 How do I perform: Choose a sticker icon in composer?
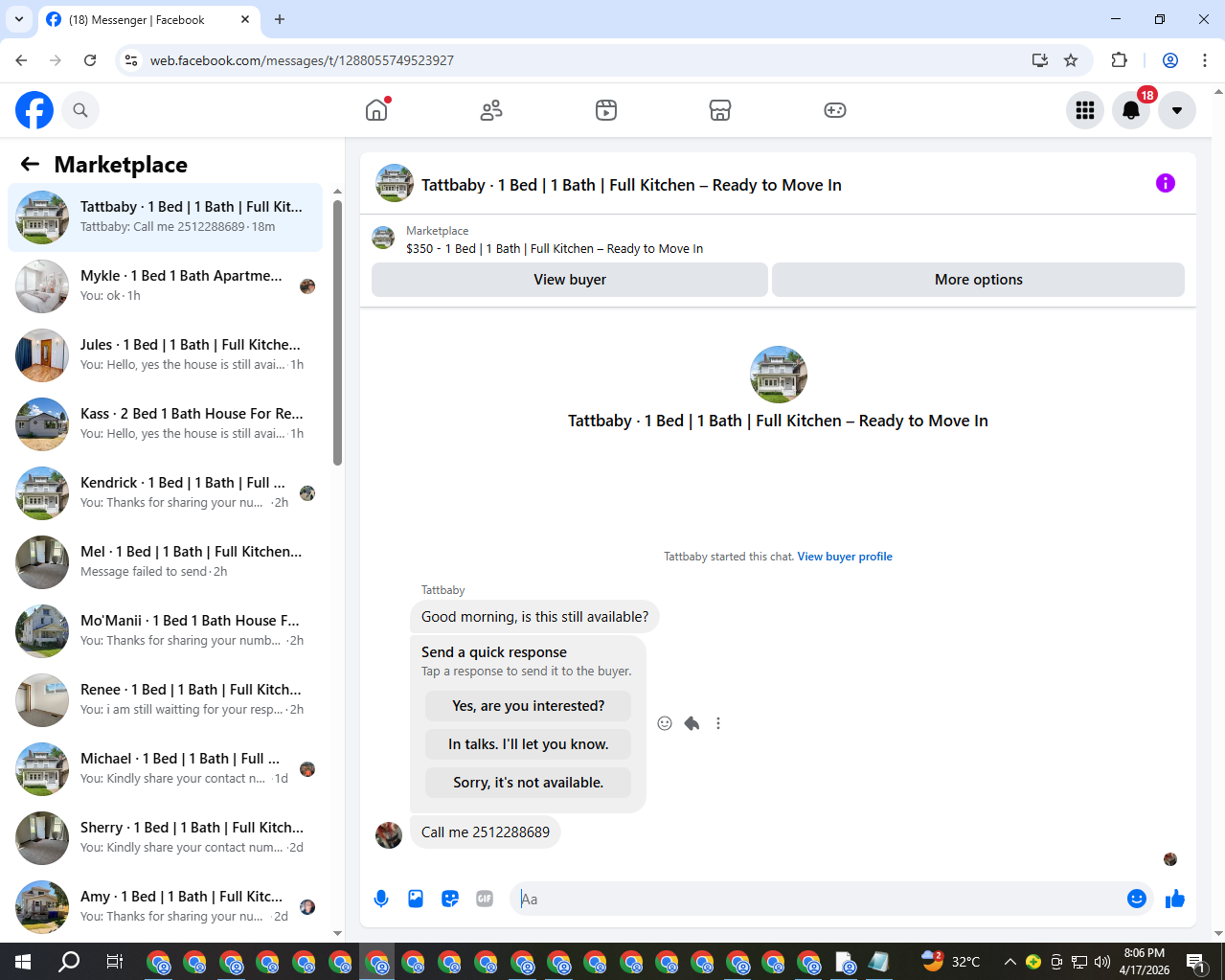(450, 899)
